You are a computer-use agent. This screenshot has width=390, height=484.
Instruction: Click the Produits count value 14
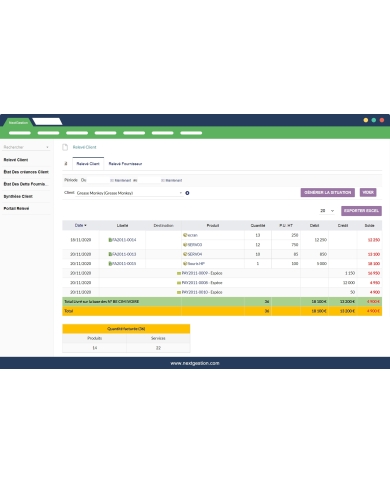95,348
